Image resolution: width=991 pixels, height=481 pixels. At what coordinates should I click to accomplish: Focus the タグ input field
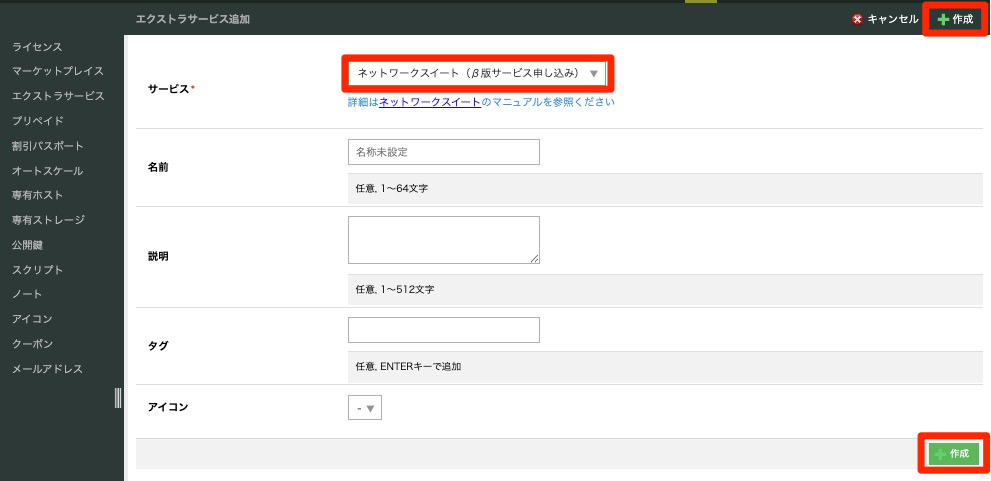click(444, 330)
